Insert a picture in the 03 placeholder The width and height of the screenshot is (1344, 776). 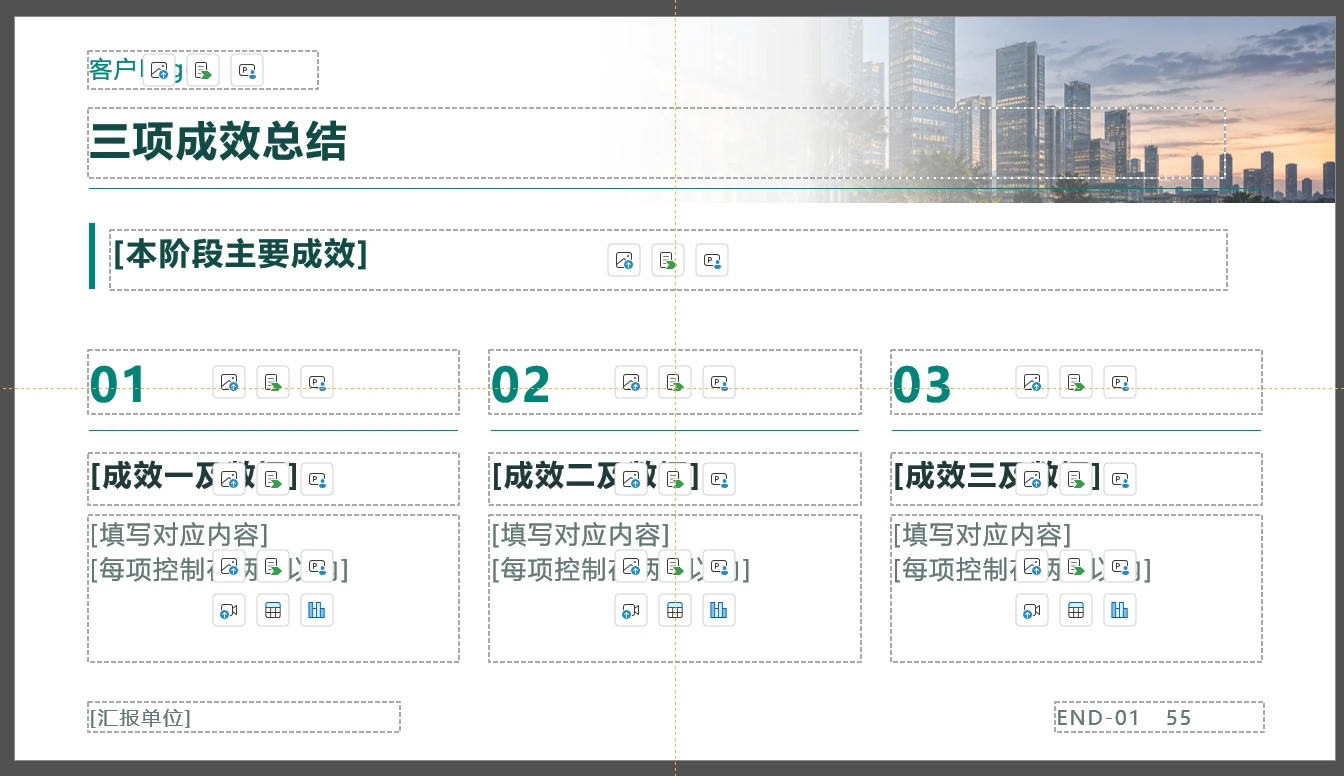click(x=1032, y=382)
